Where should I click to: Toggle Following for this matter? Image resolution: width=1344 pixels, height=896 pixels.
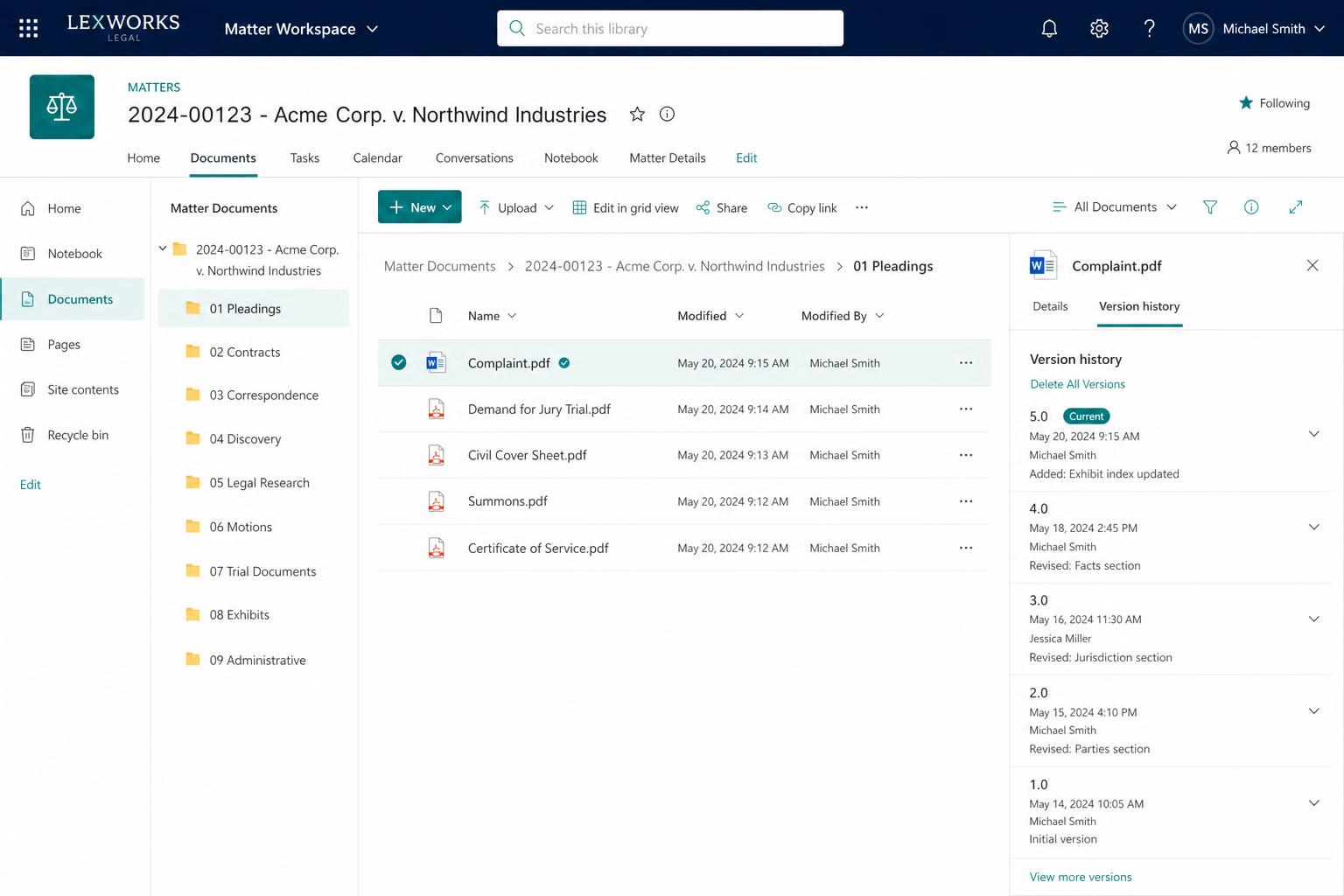pos(1274,103)
